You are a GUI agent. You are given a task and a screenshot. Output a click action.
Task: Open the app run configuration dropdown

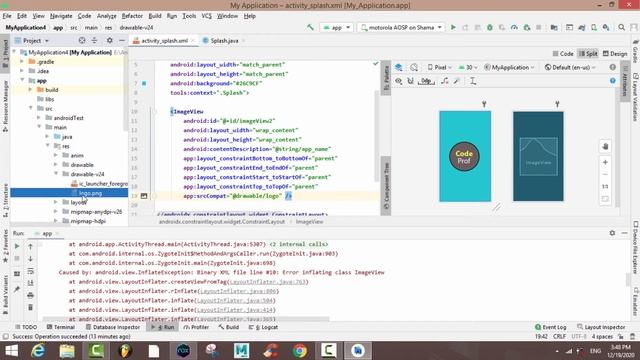click(x=337, y=27)
